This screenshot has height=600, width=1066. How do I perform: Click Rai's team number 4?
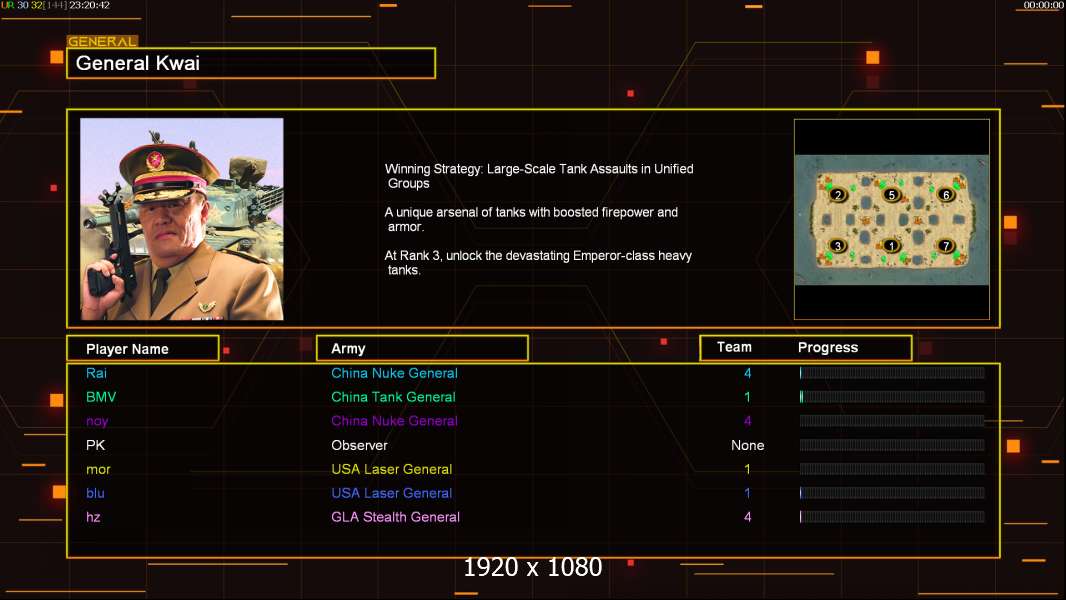tap(747, 373)
